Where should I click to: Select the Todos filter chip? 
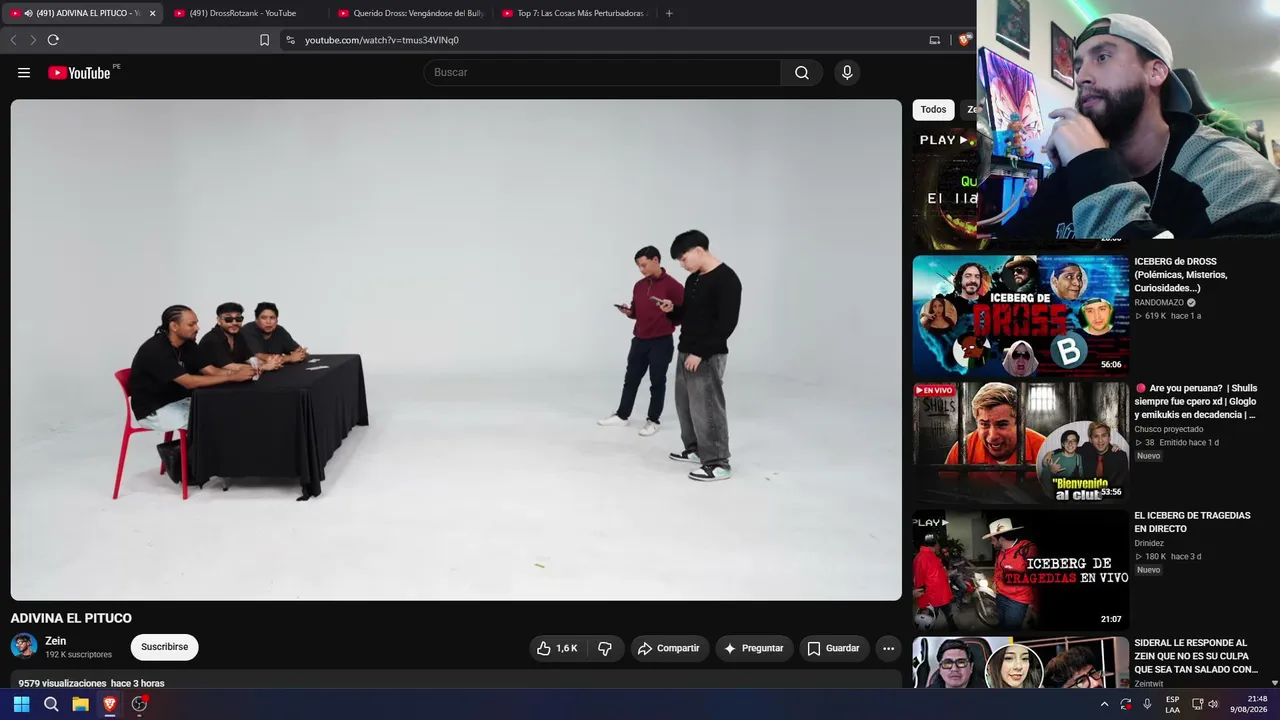(x=933, y=110)
